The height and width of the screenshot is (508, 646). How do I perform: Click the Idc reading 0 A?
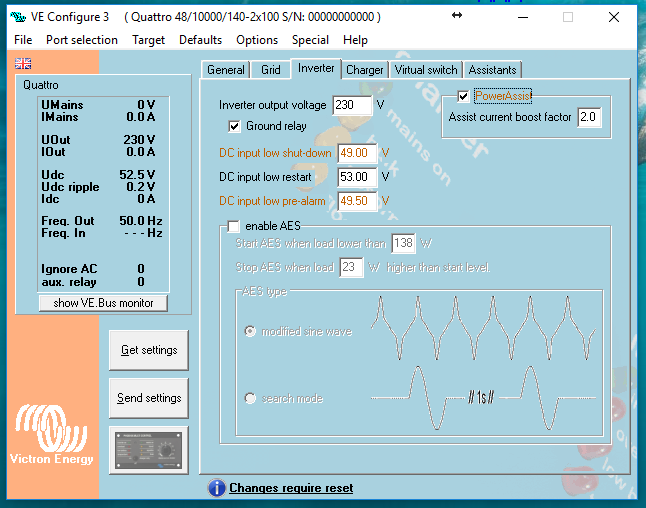point(146,199)
